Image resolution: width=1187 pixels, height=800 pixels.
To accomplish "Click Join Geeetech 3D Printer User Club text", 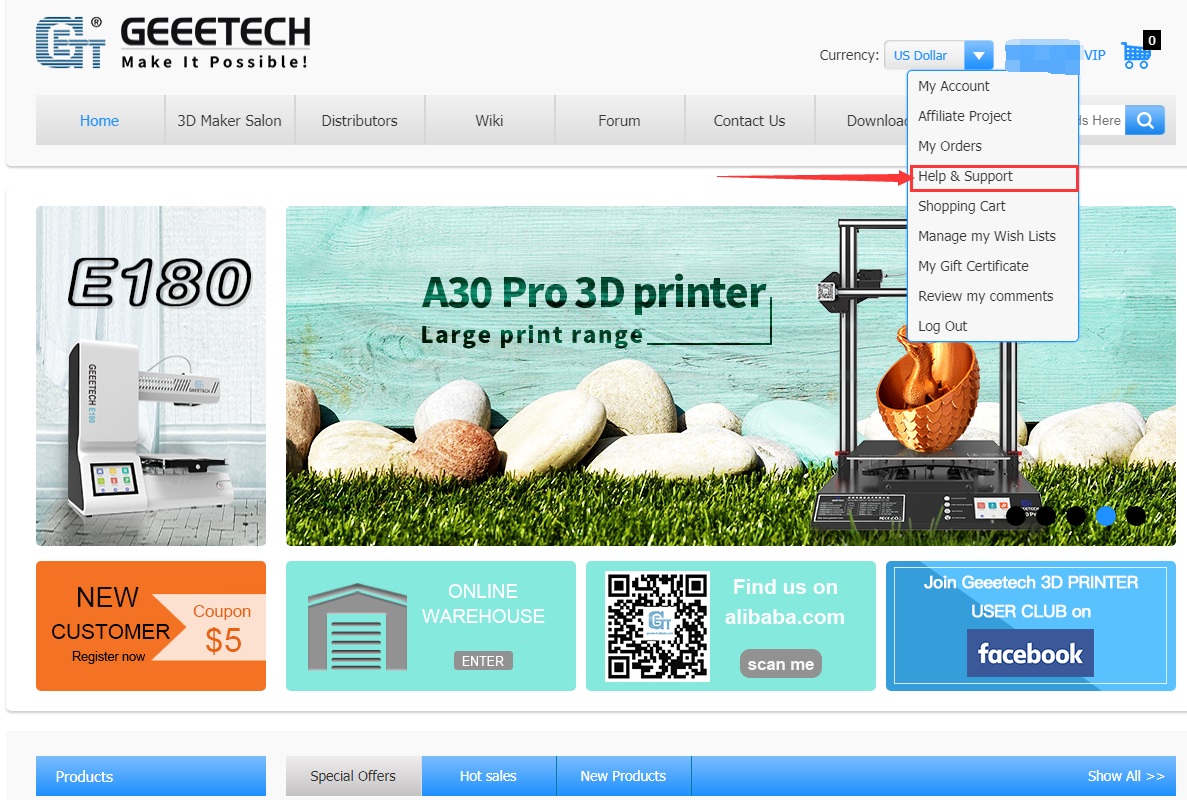I will [x=1030, y=596].
